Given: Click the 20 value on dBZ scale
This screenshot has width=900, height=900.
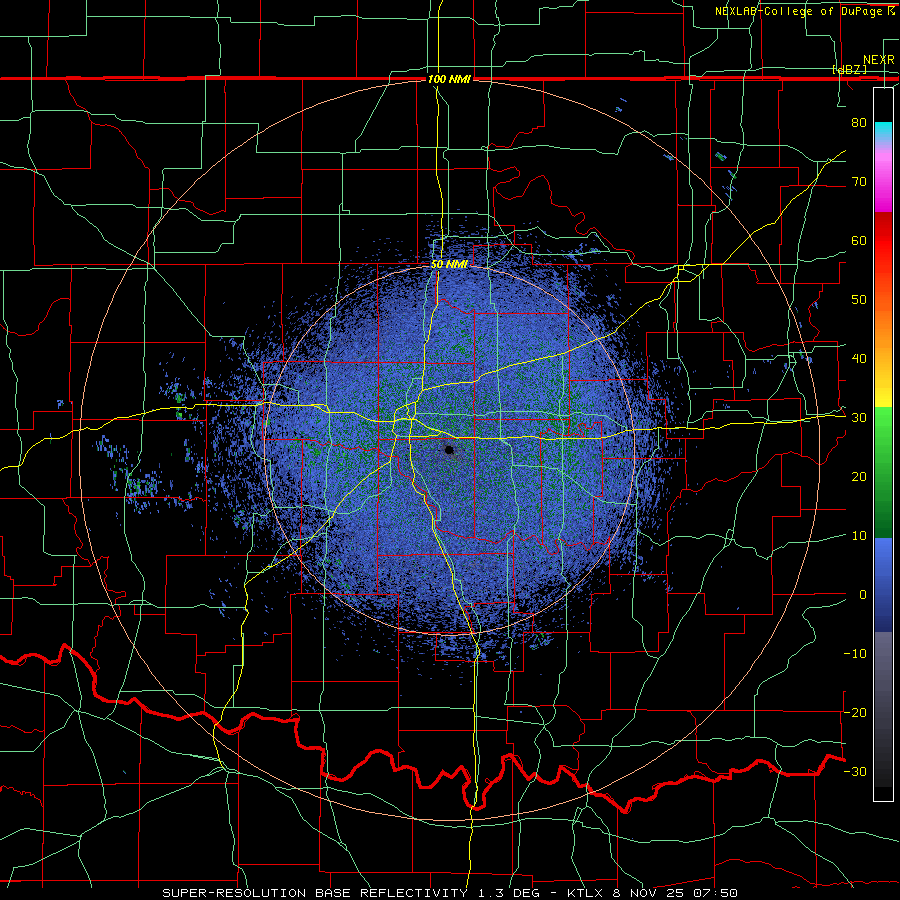Looking at the screenshot, I should pos(859,476).
